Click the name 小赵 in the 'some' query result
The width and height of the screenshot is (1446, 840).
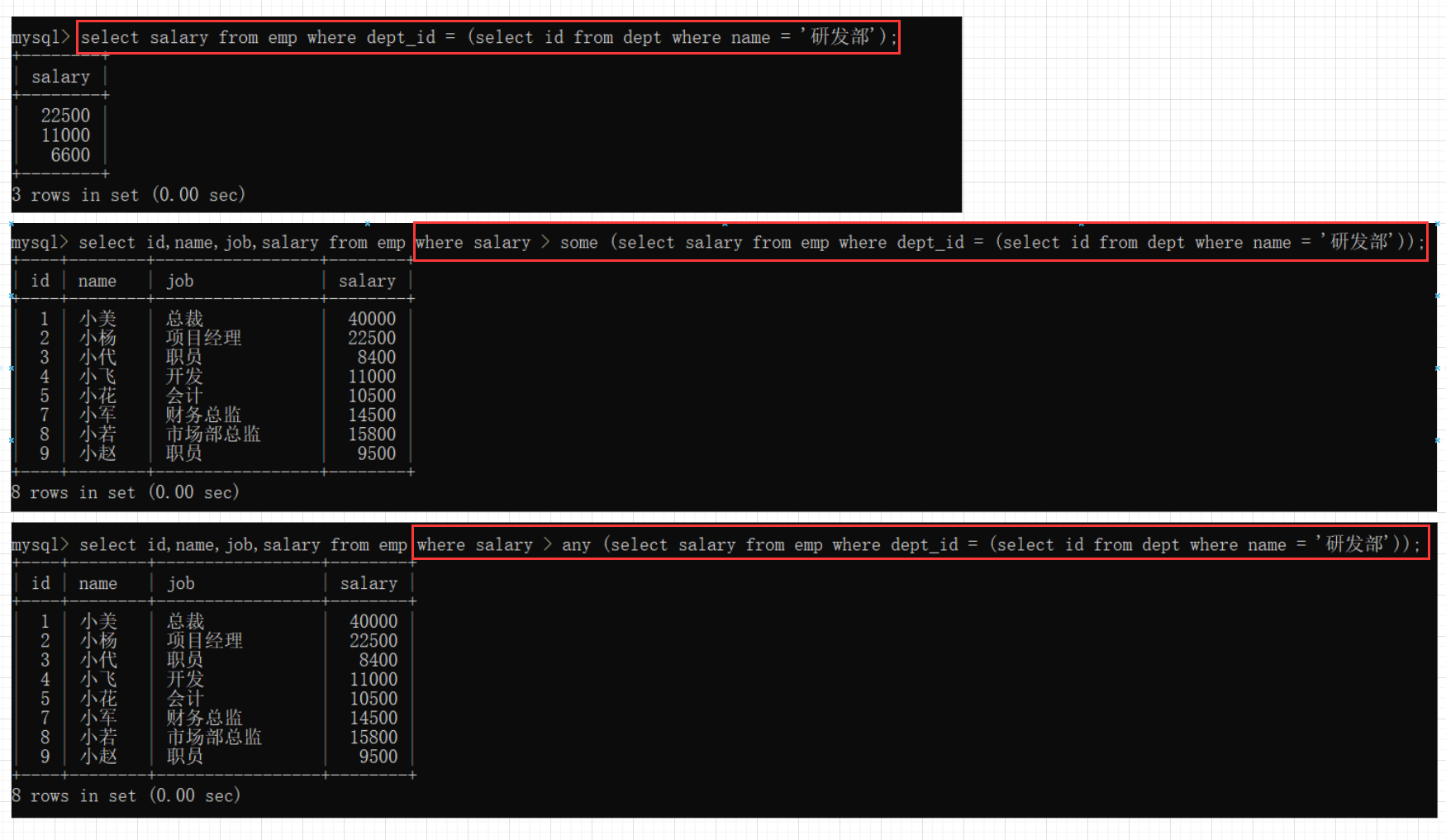(x=98, y=453)
